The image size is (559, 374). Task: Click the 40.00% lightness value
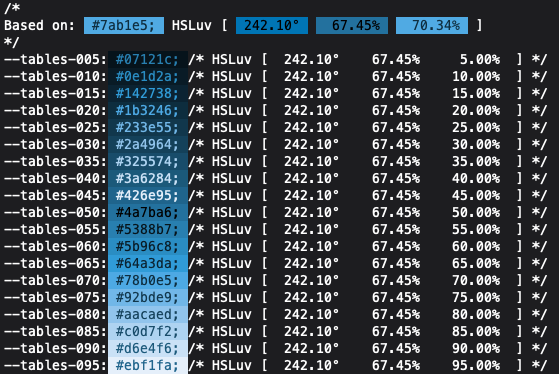(x=476, y=179)
